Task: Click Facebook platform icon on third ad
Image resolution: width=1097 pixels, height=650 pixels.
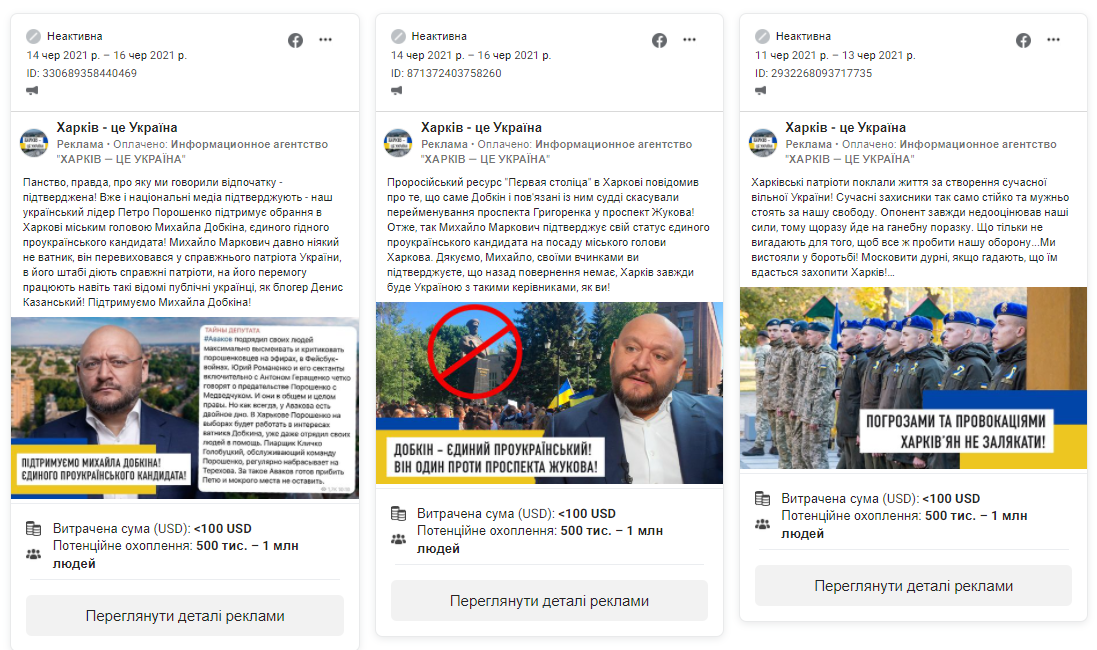Action: point(1024,41)
